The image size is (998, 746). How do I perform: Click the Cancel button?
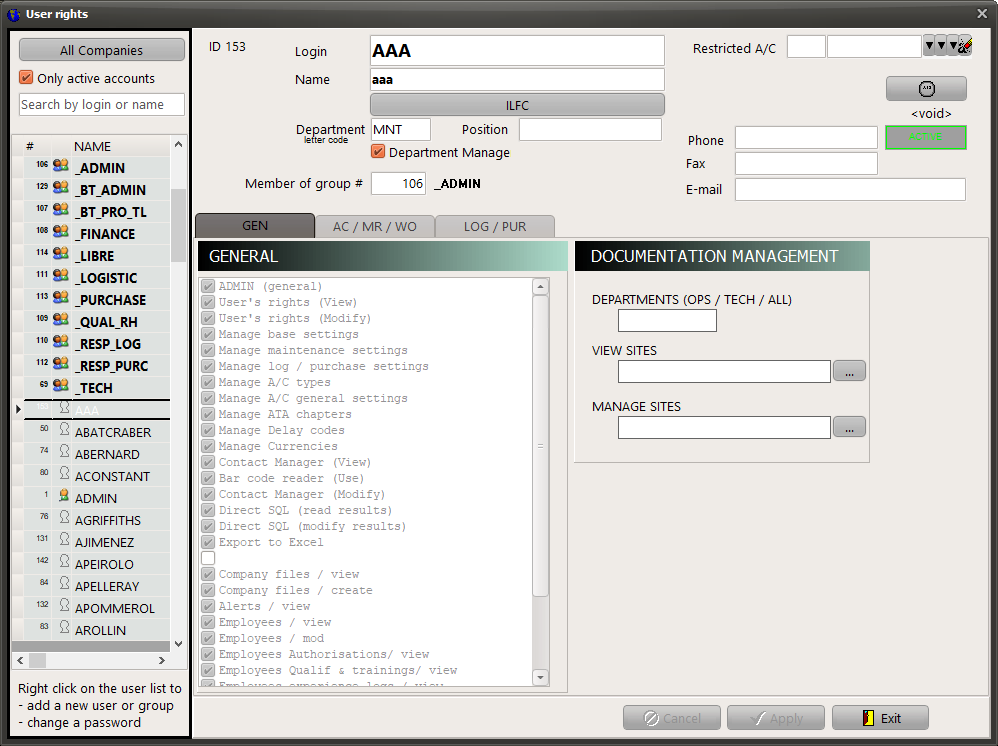click(671, 718)
